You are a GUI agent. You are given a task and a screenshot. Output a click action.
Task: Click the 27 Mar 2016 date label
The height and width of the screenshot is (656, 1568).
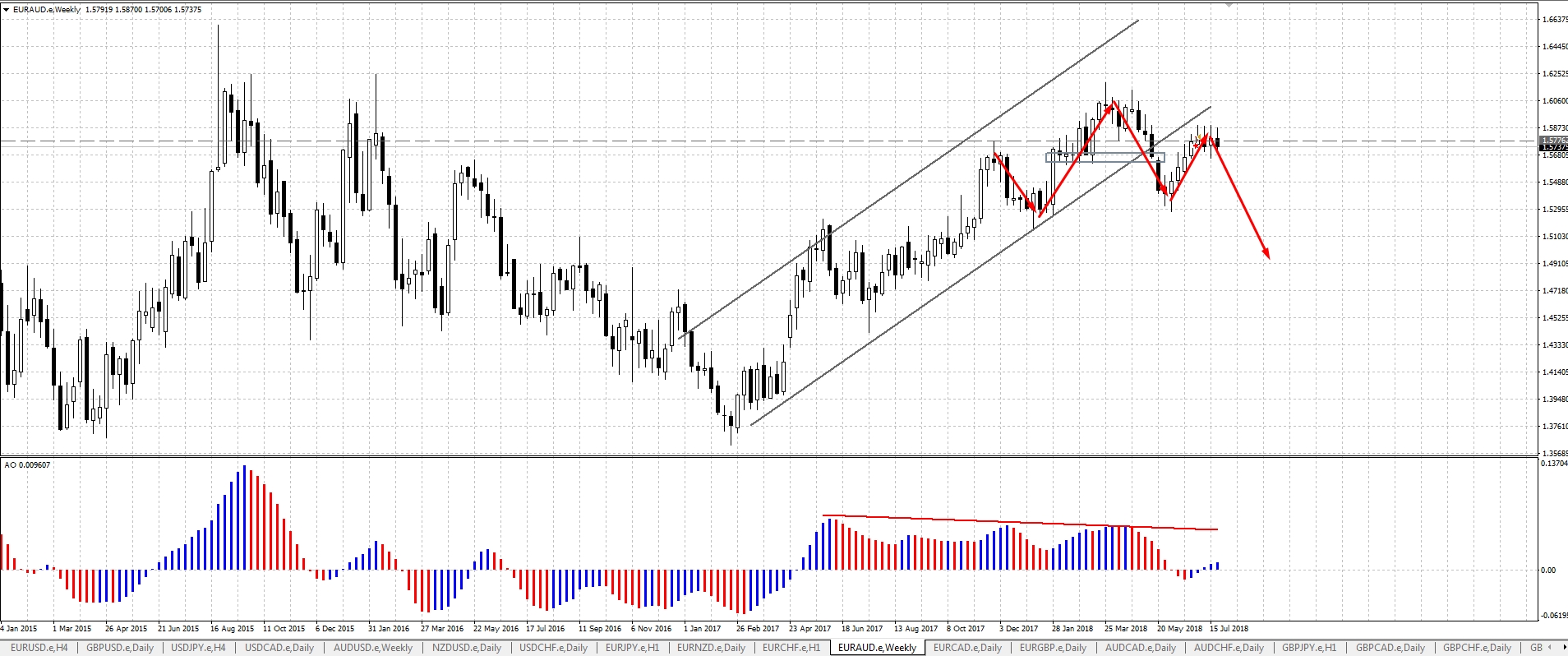[x=441, y=628]
